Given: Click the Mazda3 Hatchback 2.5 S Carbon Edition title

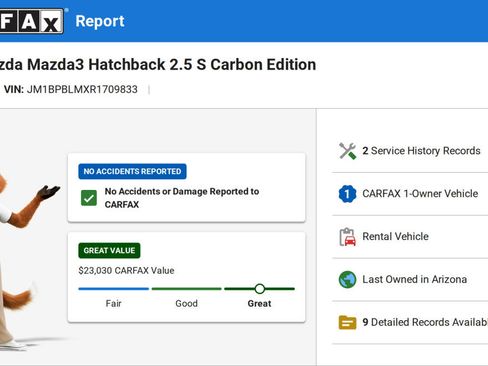Looking at the screenshot, I should click(x=158, y=65).
